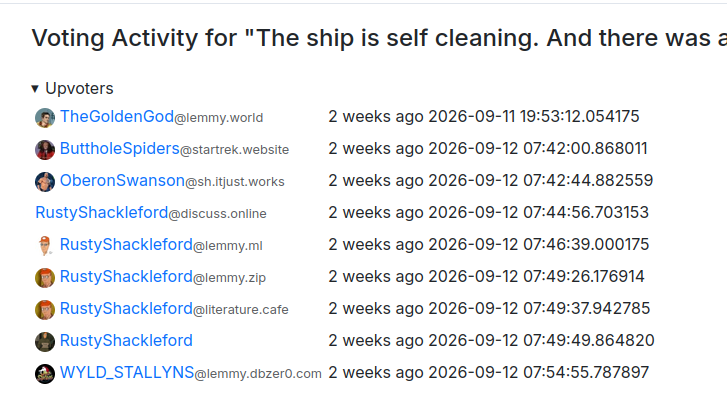Click WYLD_STALLYNS avatar icon
727x397 pixels.
(45, 374)
